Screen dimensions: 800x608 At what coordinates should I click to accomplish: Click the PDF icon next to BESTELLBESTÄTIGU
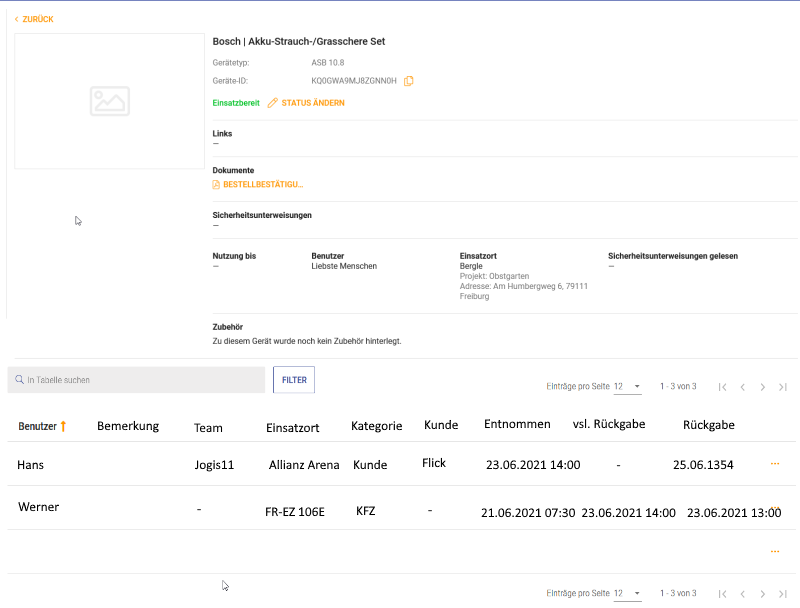tap(216, 185)
